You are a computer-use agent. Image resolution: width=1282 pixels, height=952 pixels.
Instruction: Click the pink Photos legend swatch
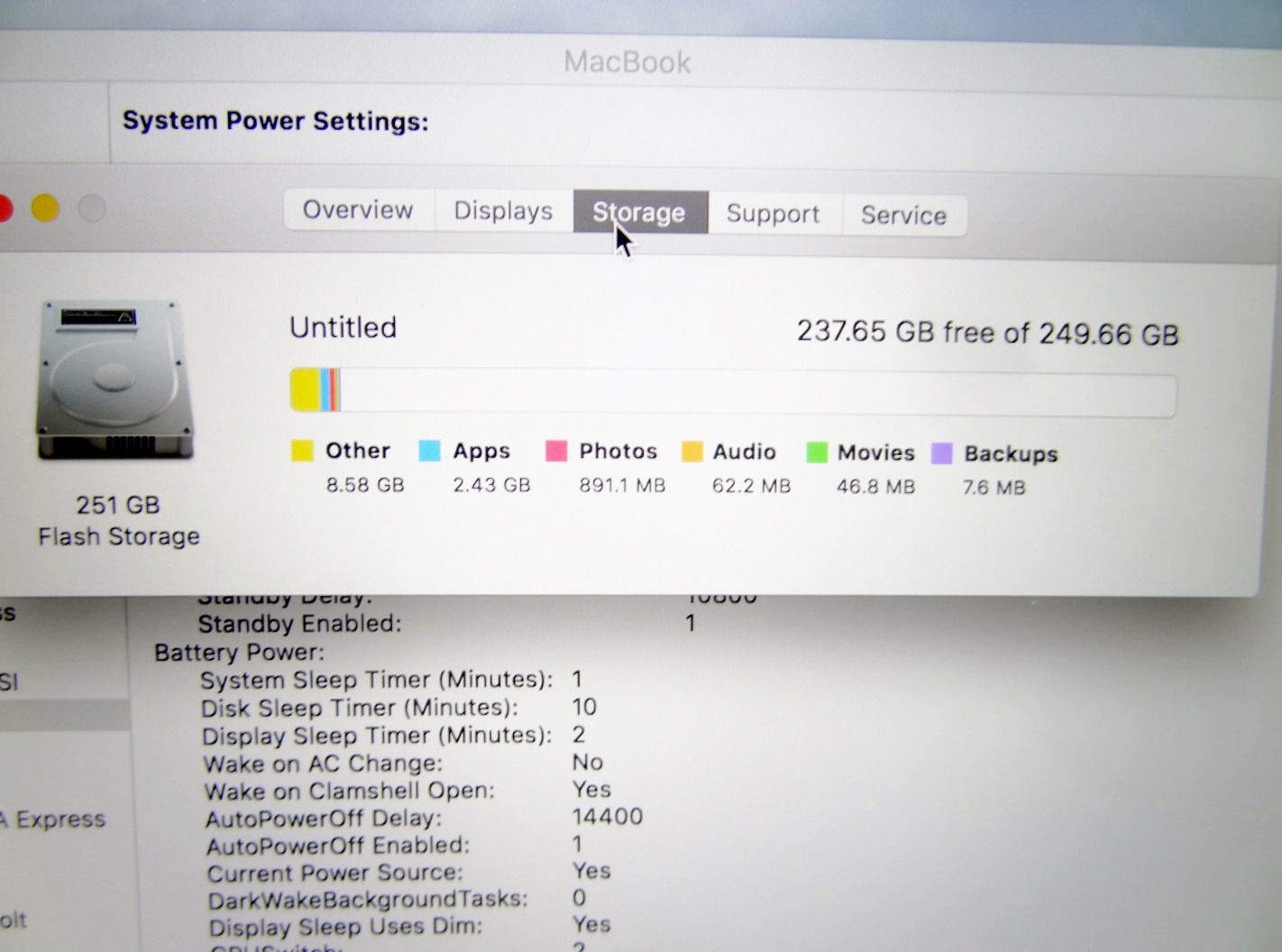click(556, 451)
